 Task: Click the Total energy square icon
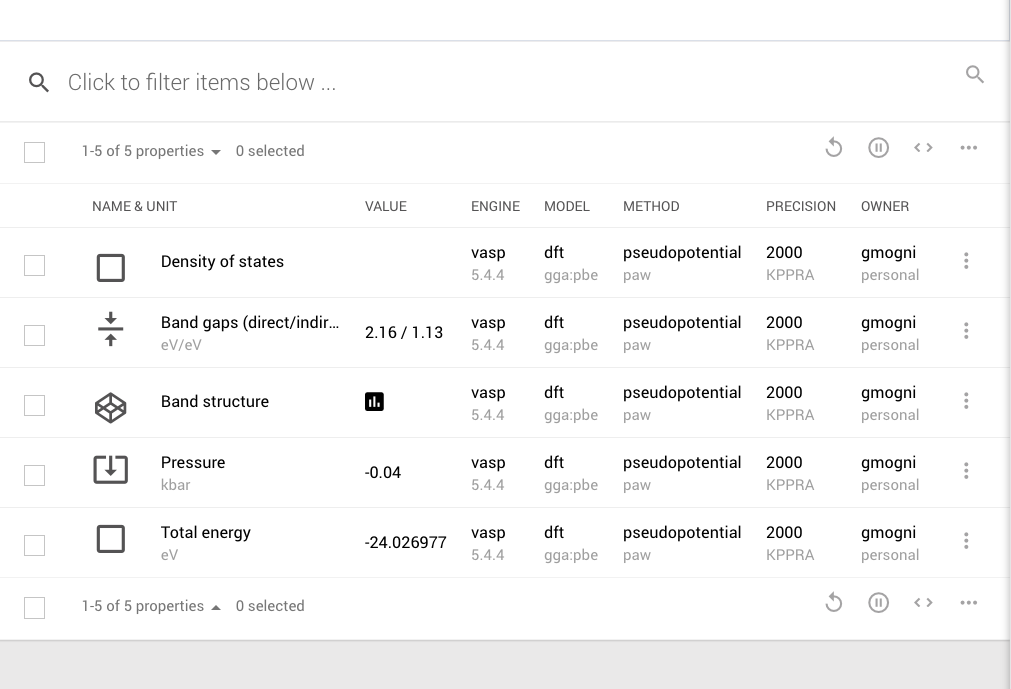[110, 540]
